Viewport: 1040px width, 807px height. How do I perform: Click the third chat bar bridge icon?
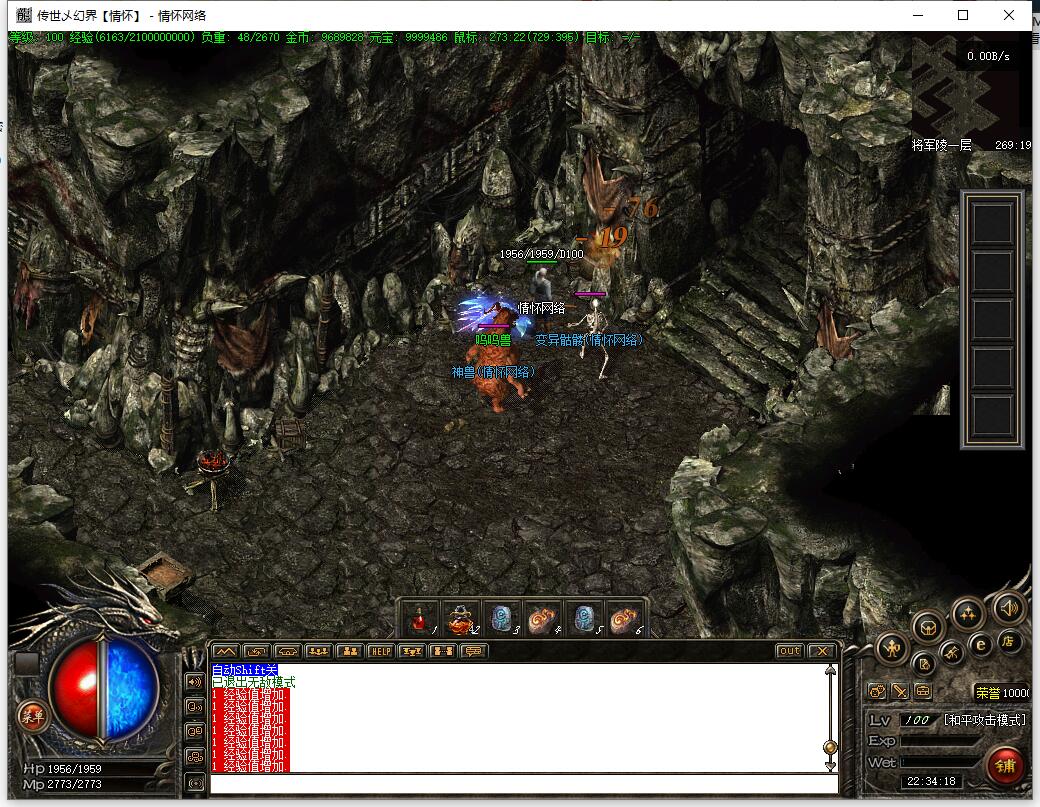(287, 651)
